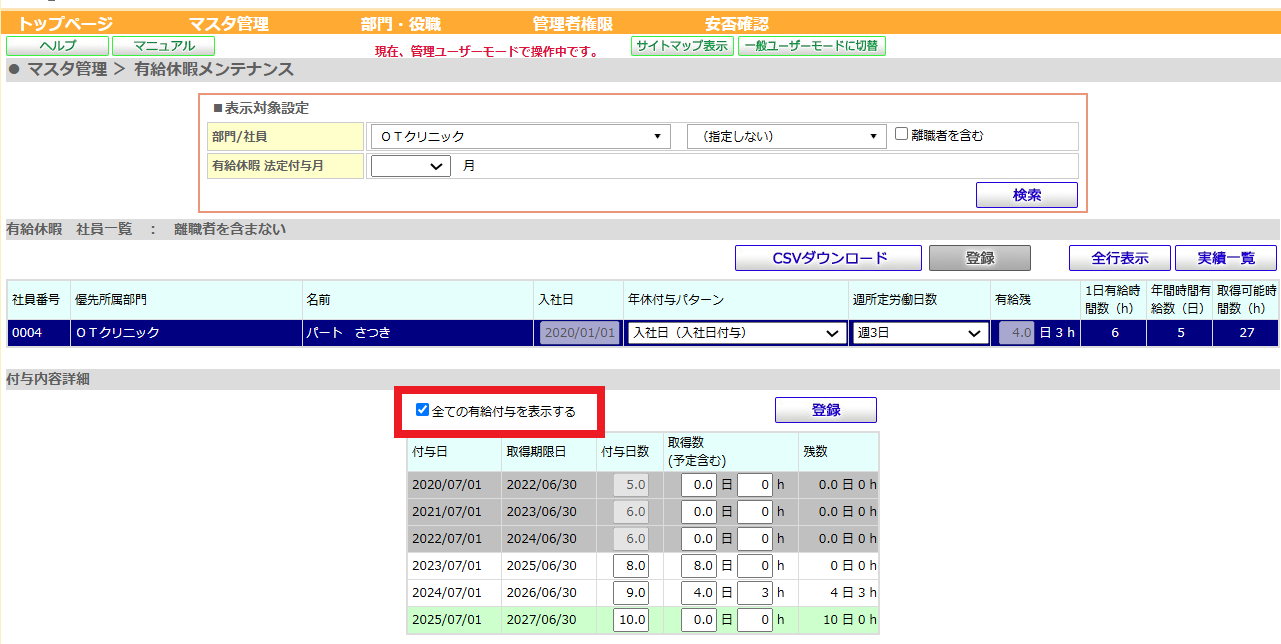Open the 法定付与月 month dropdown
This screenshot has width=1281, height=644.
click(x=410, y=166)
